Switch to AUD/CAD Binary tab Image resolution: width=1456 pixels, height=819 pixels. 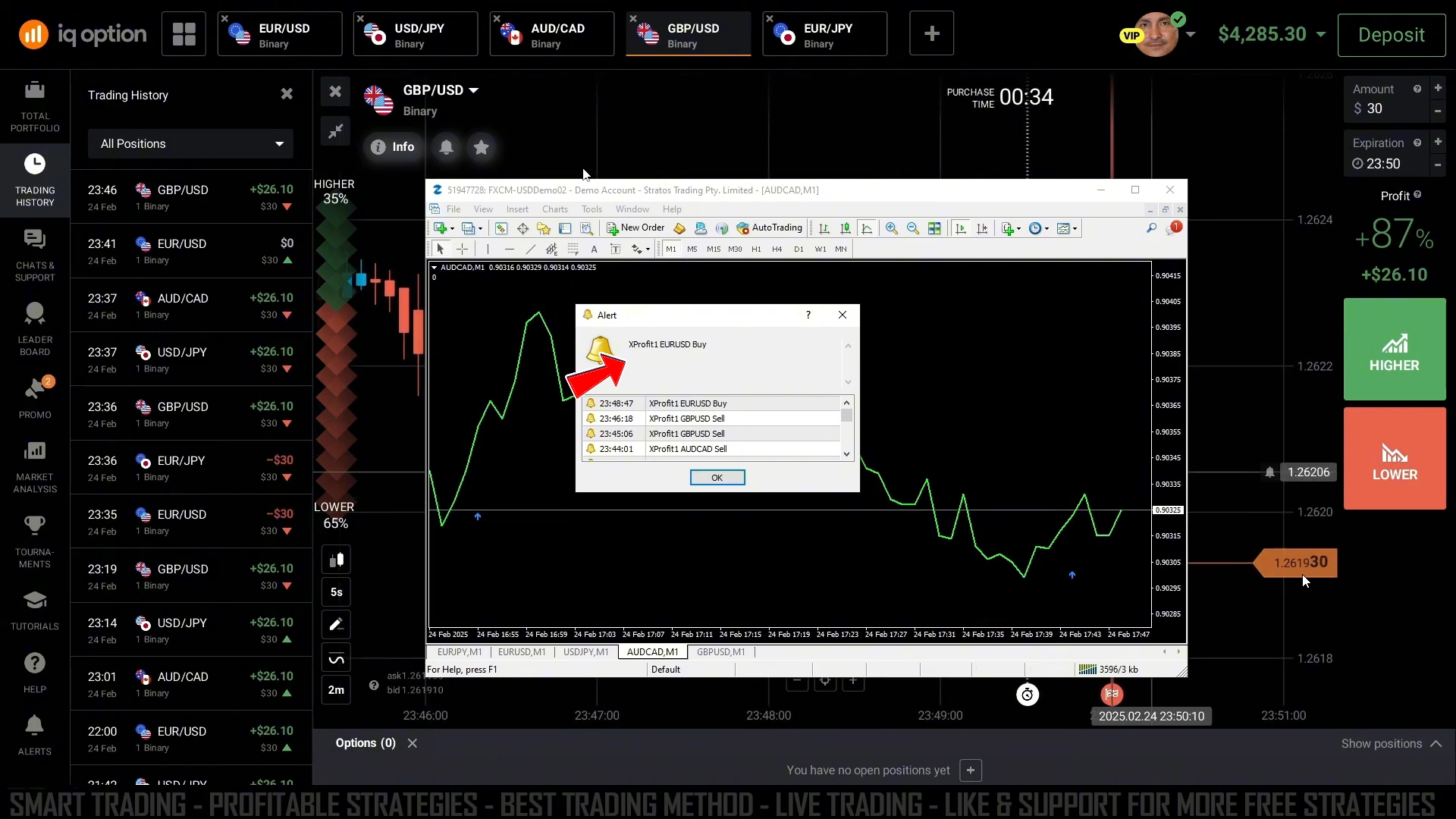pyautogui.click(x=552, y=34)
